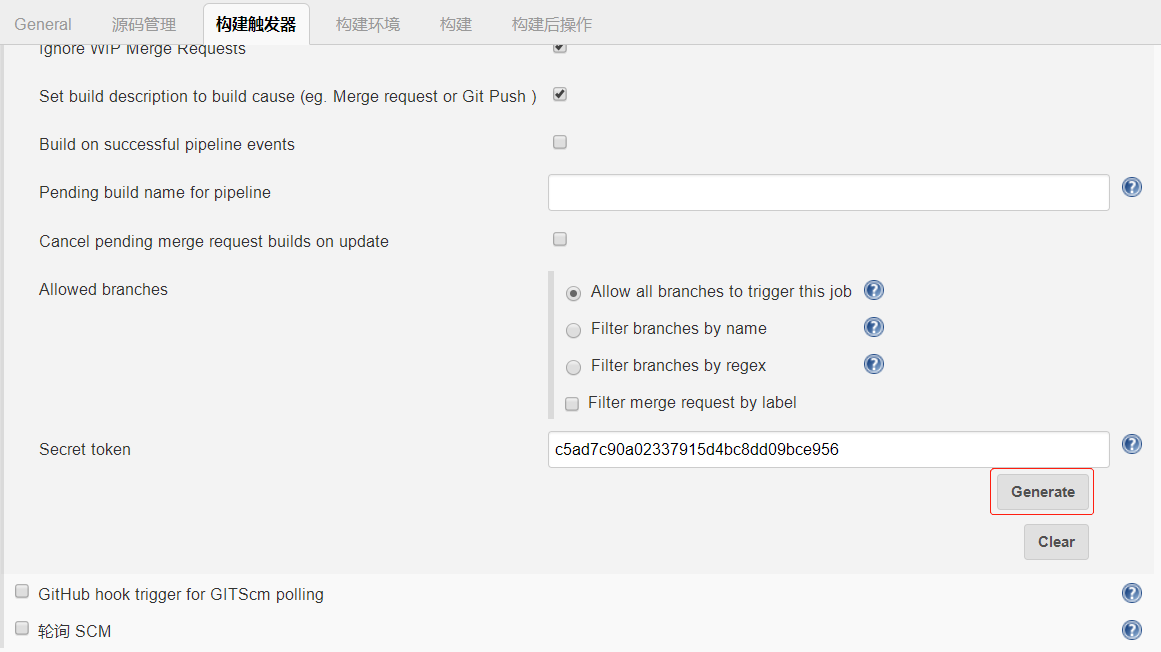Screen dimensions: 1161x652
Task: Enable Cancel pending merge request builds checkbox
Action: [x=560, y=239]
